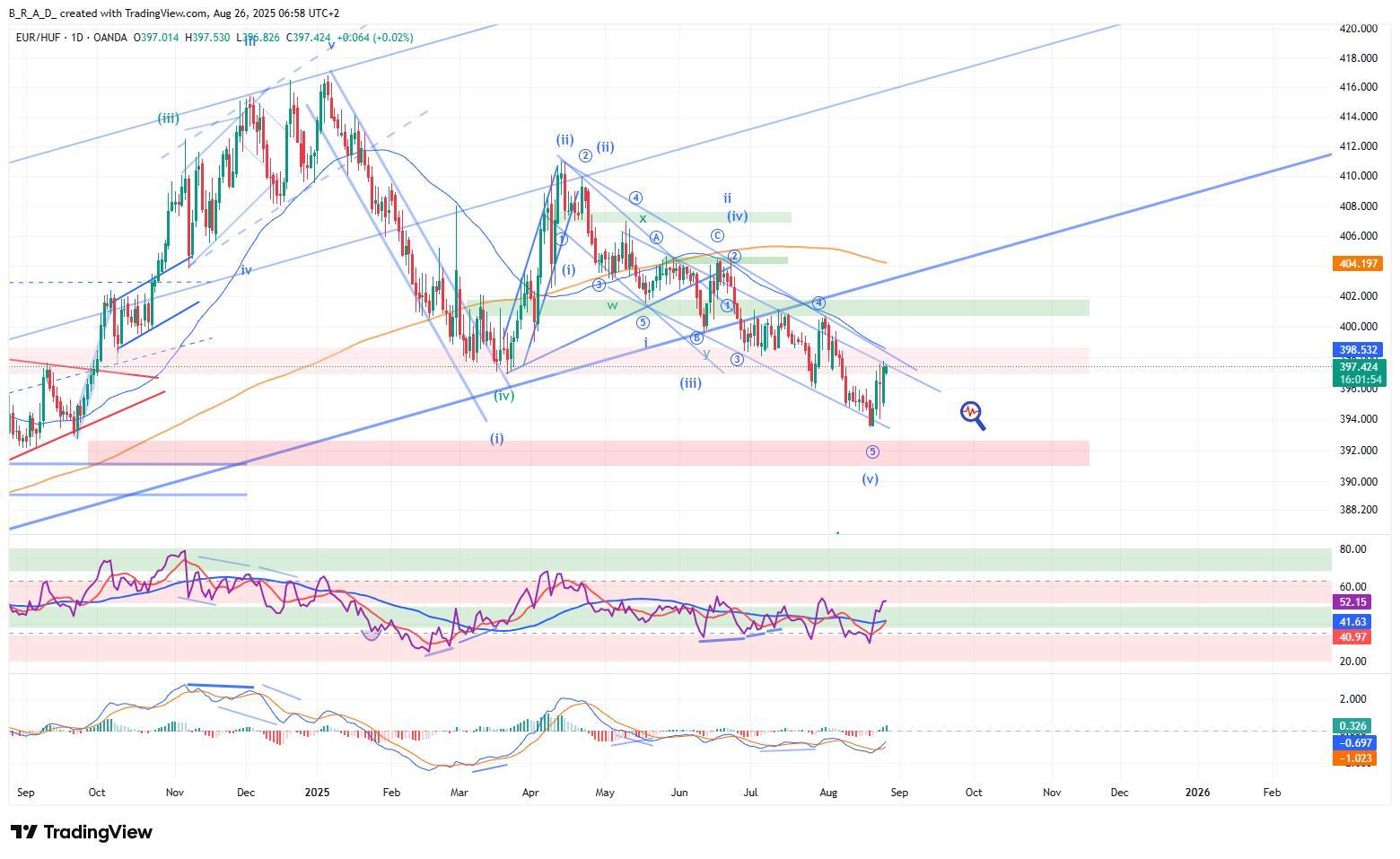Click the 80.00 oscillator scale level
This screenshot has width=1400, height=859.
(1352, 549)
